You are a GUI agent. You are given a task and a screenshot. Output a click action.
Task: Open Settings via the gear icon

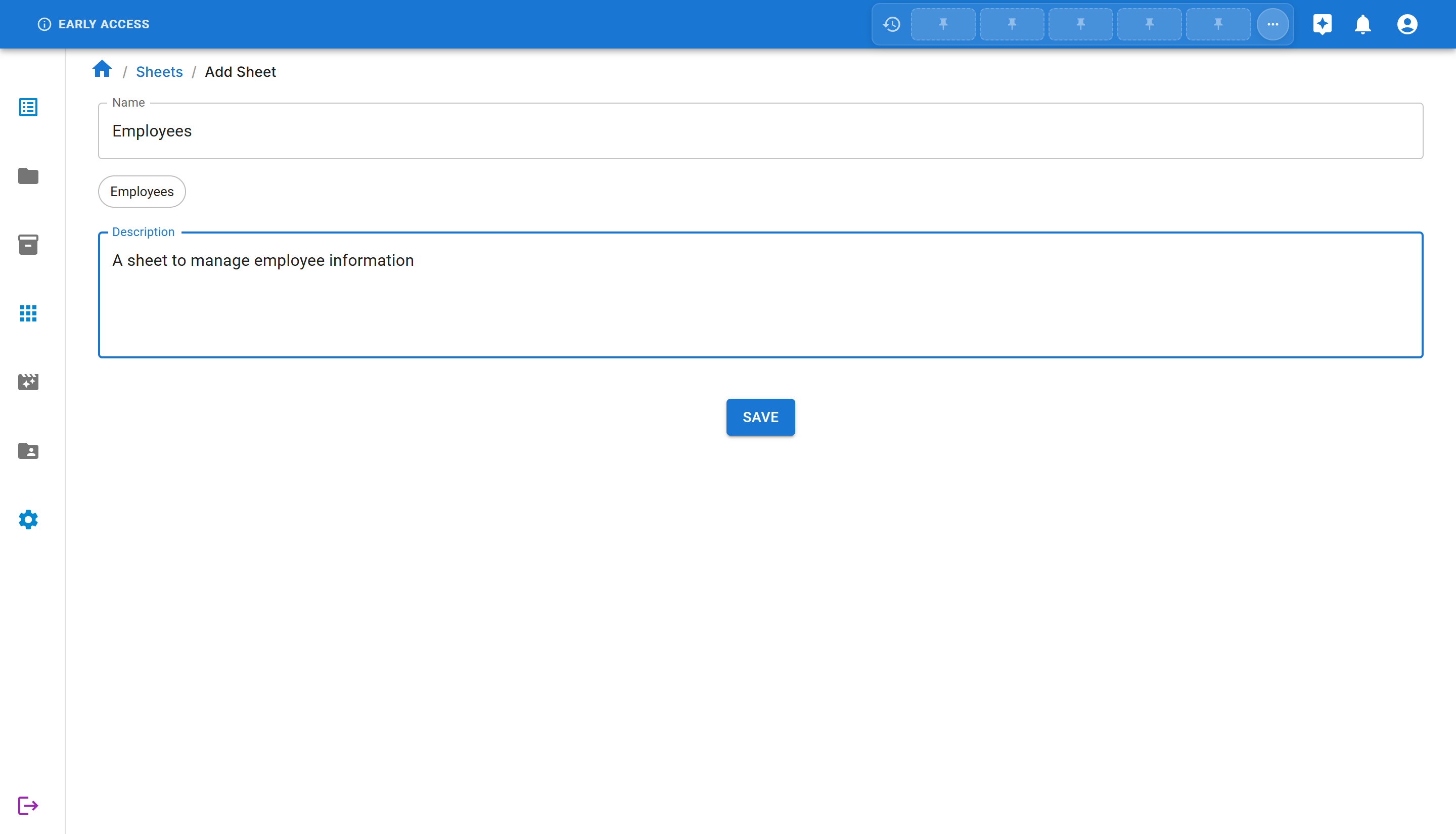coord(27,520)
